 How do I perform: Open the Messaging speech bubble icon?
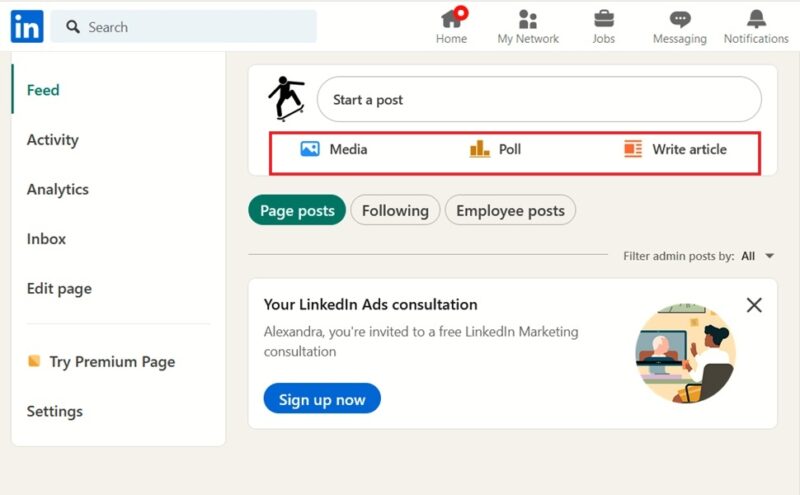(x=680, y=19)
